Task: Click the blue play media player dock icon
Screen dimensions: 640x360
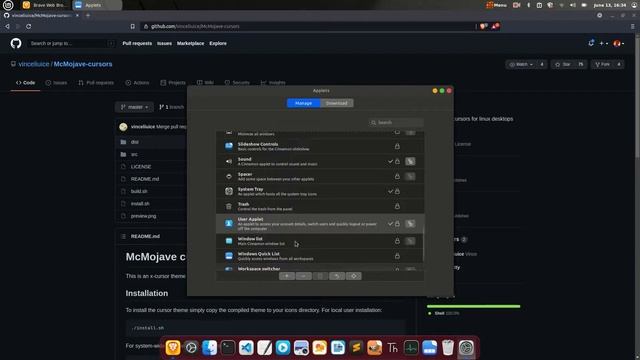Action: point(283,348)
